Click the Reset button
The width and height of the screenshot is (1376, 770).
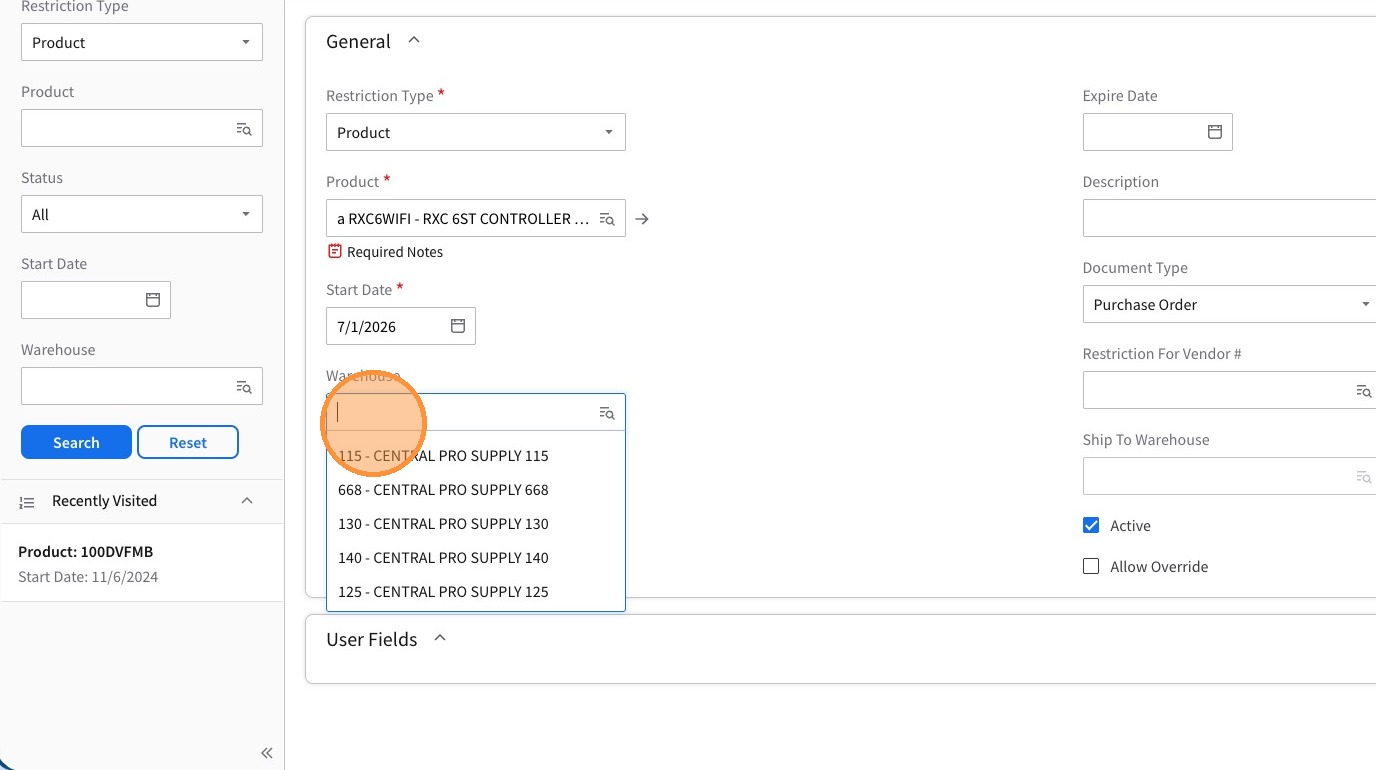(x=188, y=442)
